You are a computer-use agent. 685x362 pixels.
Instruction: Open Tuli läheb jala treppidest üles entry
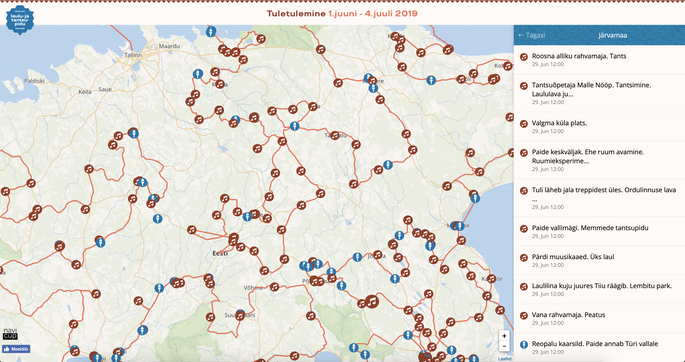[599, 198]
